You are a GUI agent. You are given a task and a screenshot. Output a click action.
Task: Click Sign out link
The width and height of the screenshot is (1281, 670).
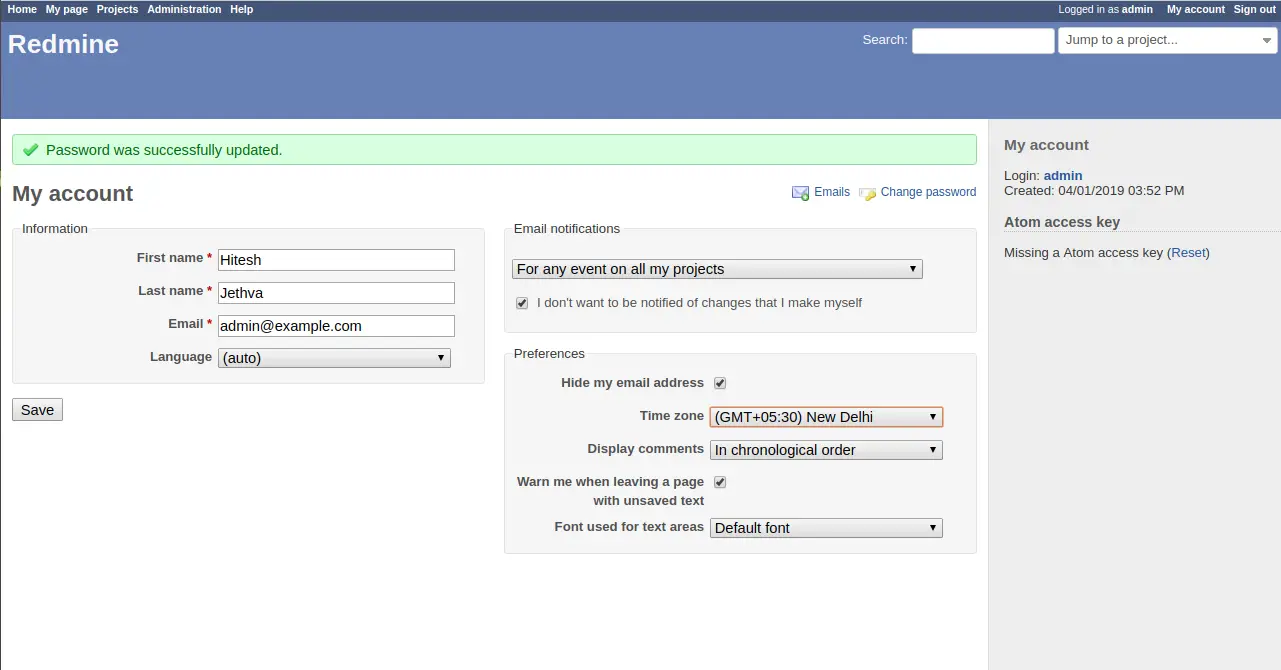pos(1255,9)
